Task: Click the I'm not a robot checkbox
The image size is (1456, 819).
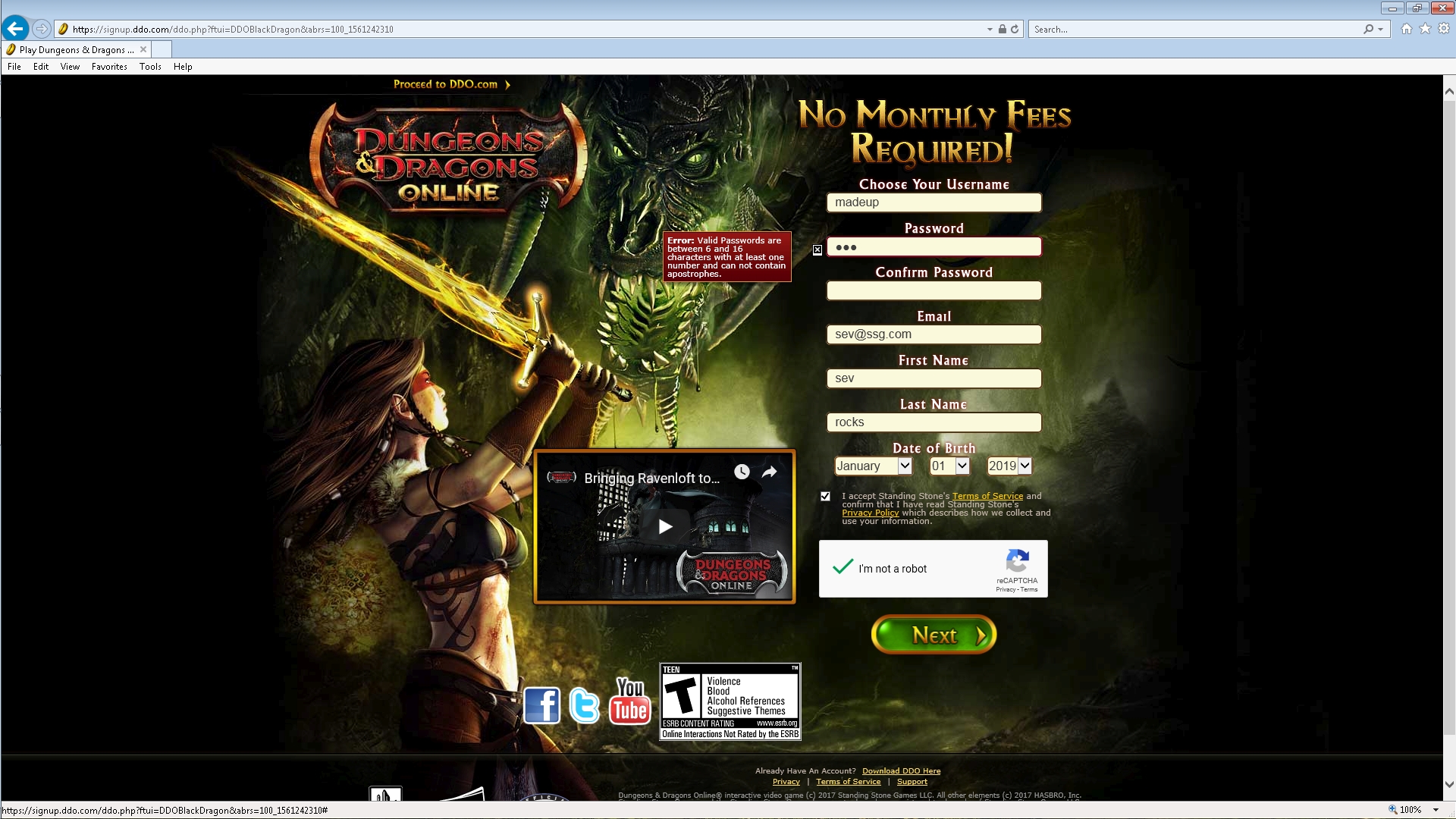Action: (x=843, y=567)
